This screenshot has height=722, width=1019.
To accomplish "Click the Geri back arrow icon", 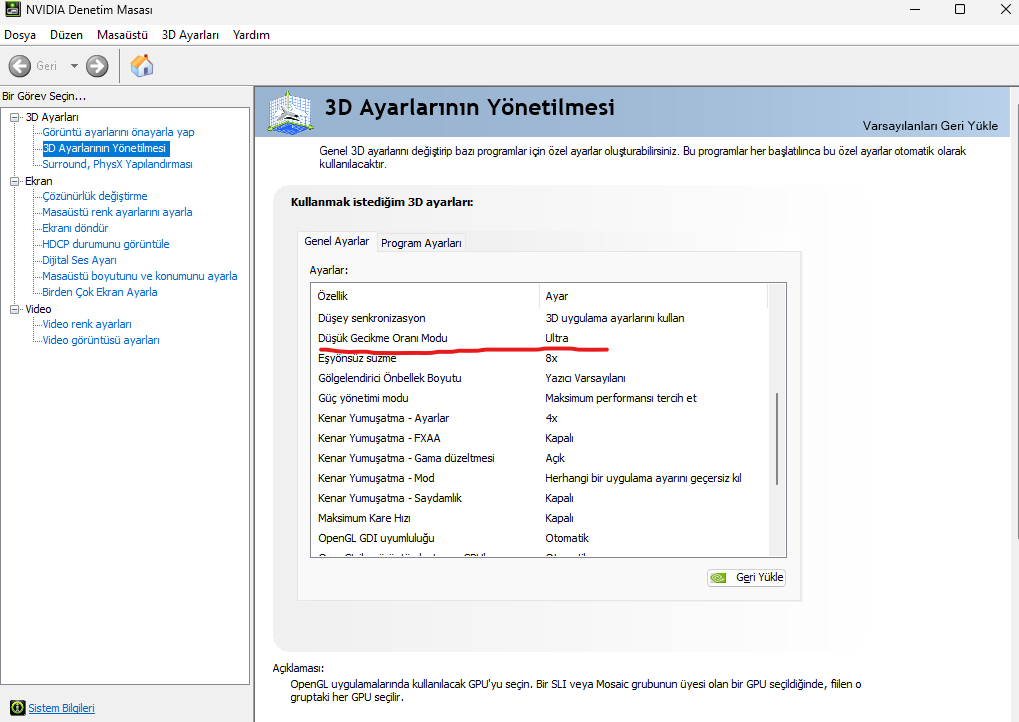I will [x=19, y=66].
